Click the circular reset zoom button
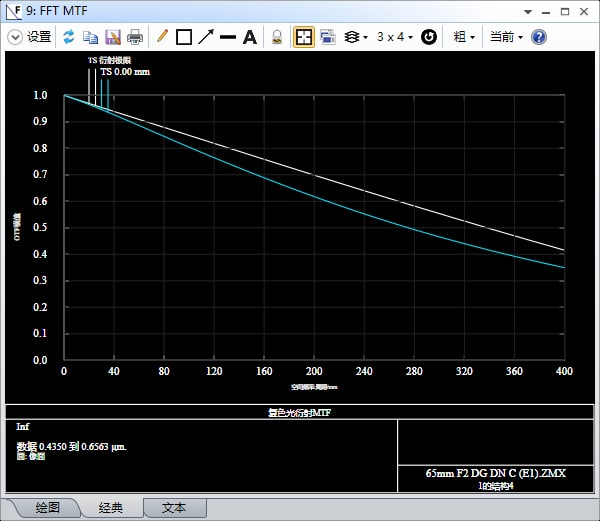600x521 pixels. coord(429,37)
